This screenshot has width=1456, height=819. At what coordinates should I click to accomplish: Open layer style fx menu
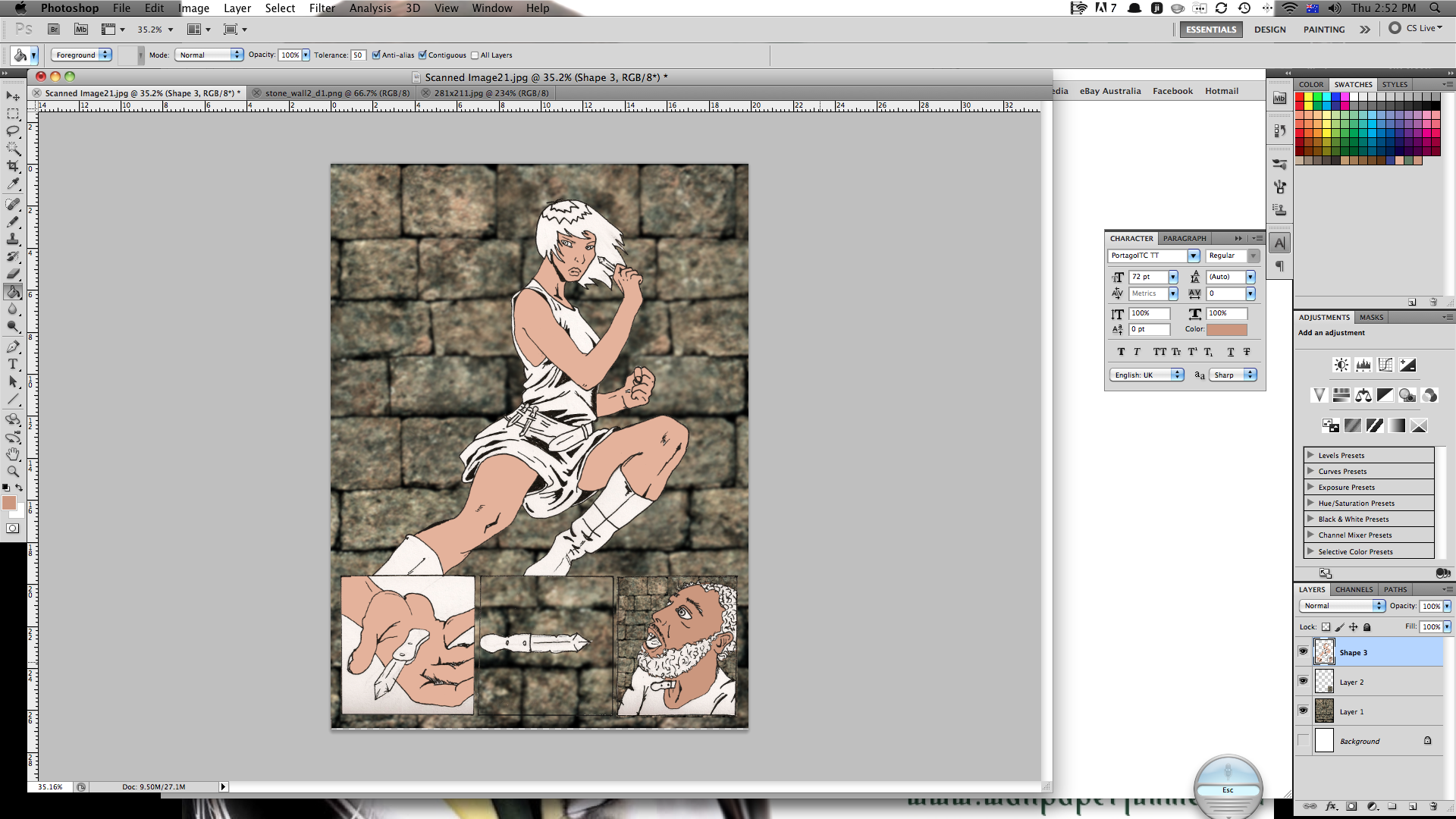click(1331, 806)
